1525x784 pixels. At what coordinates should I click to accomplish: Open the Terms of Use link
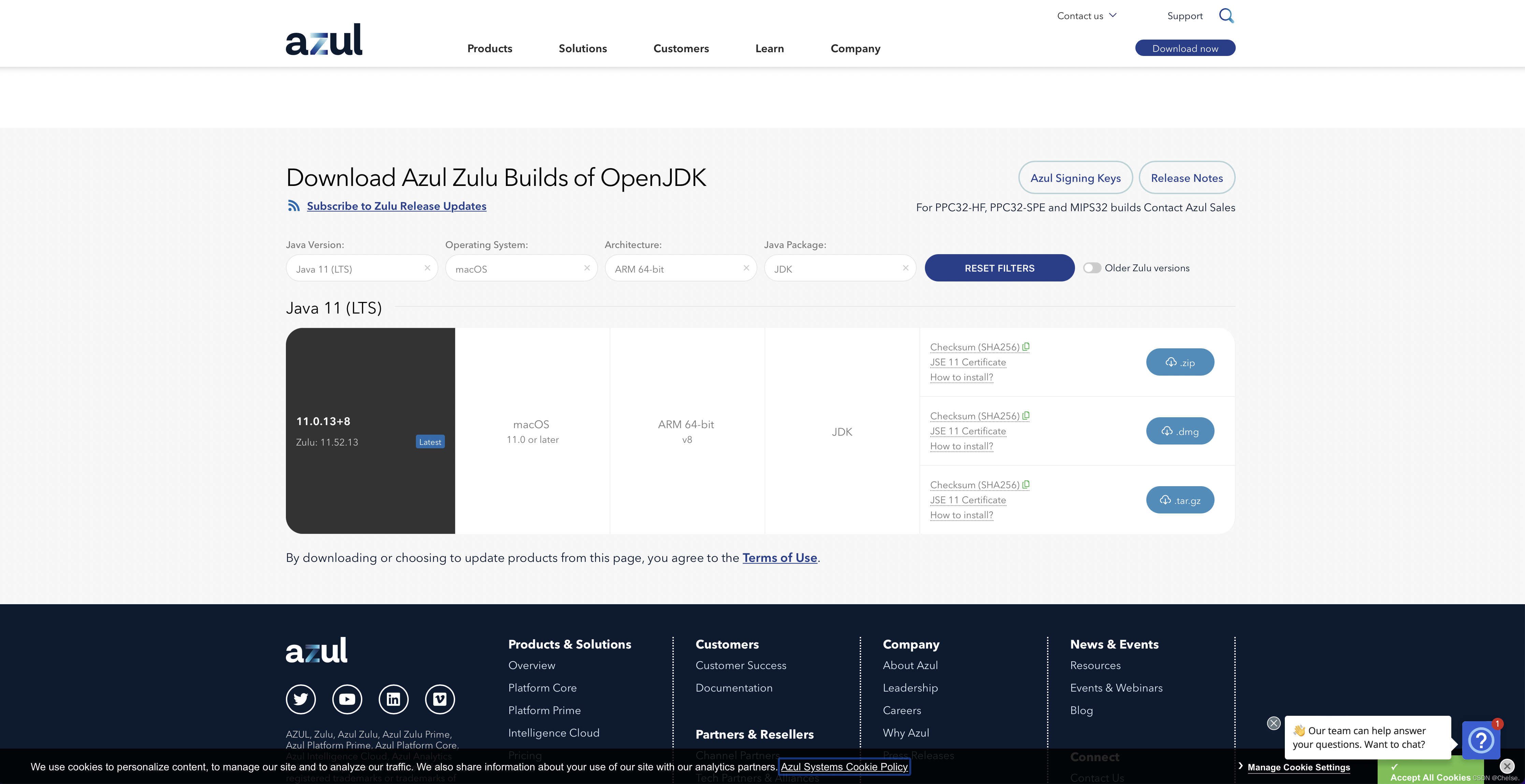[780, 558]
